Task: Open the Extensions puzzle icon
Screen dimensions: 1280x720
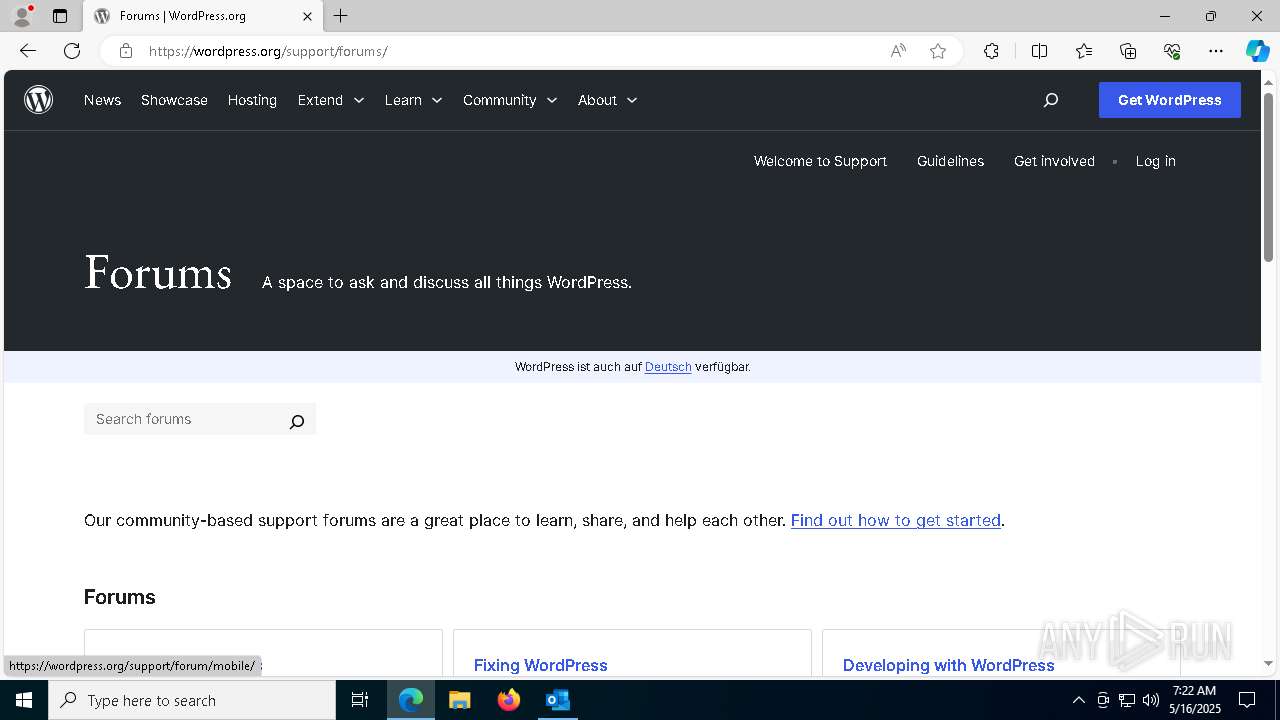Action: pyautogui.click(x=991, y=51)
